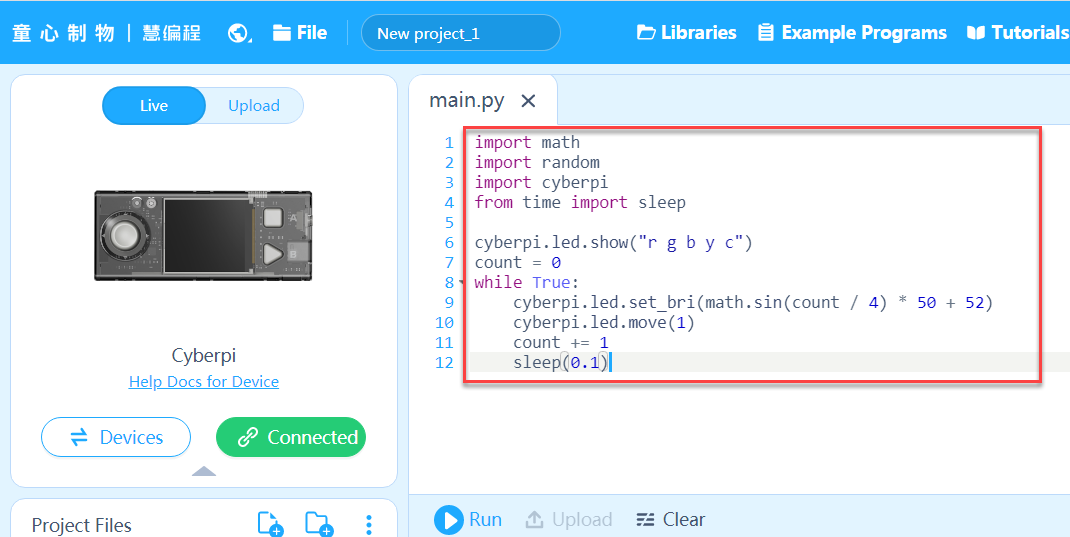
Task: Click the Devices button
Action: [116, 437]
